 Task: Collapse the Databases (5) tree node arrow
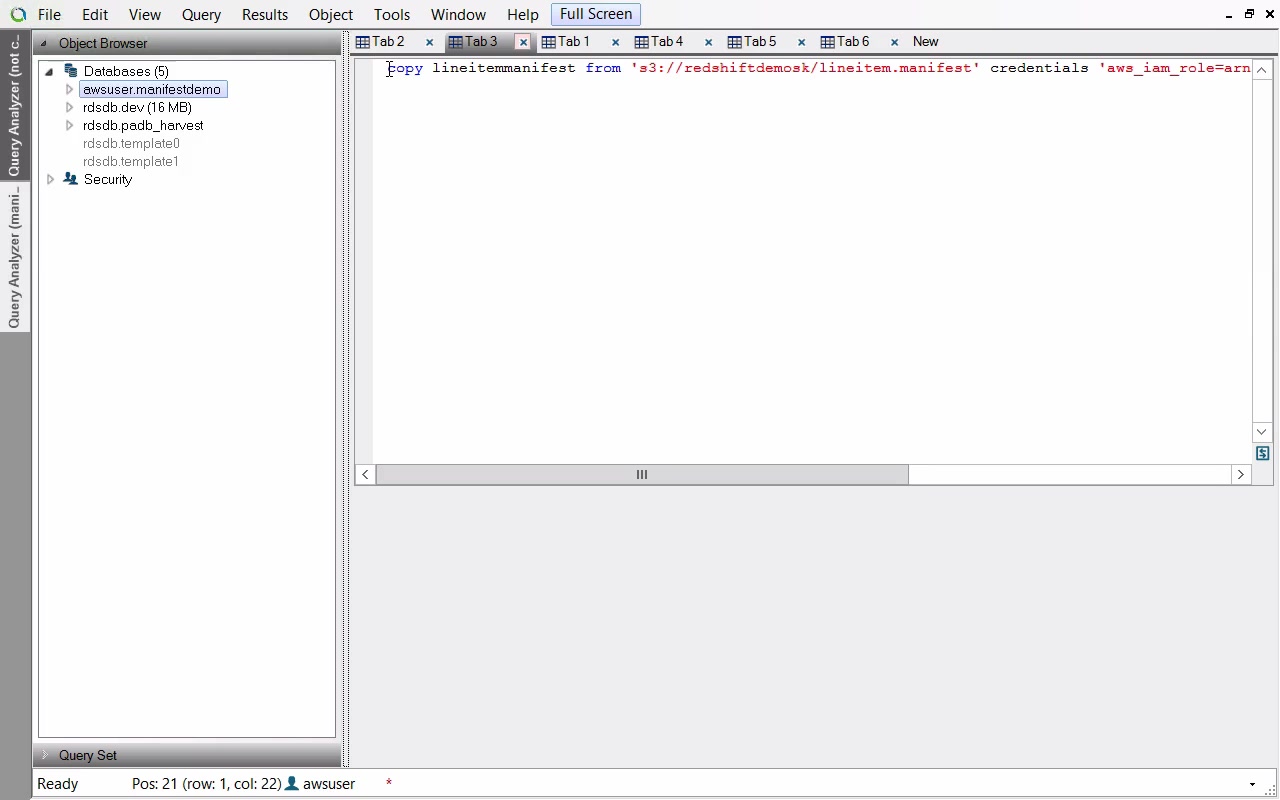(49, 72)
